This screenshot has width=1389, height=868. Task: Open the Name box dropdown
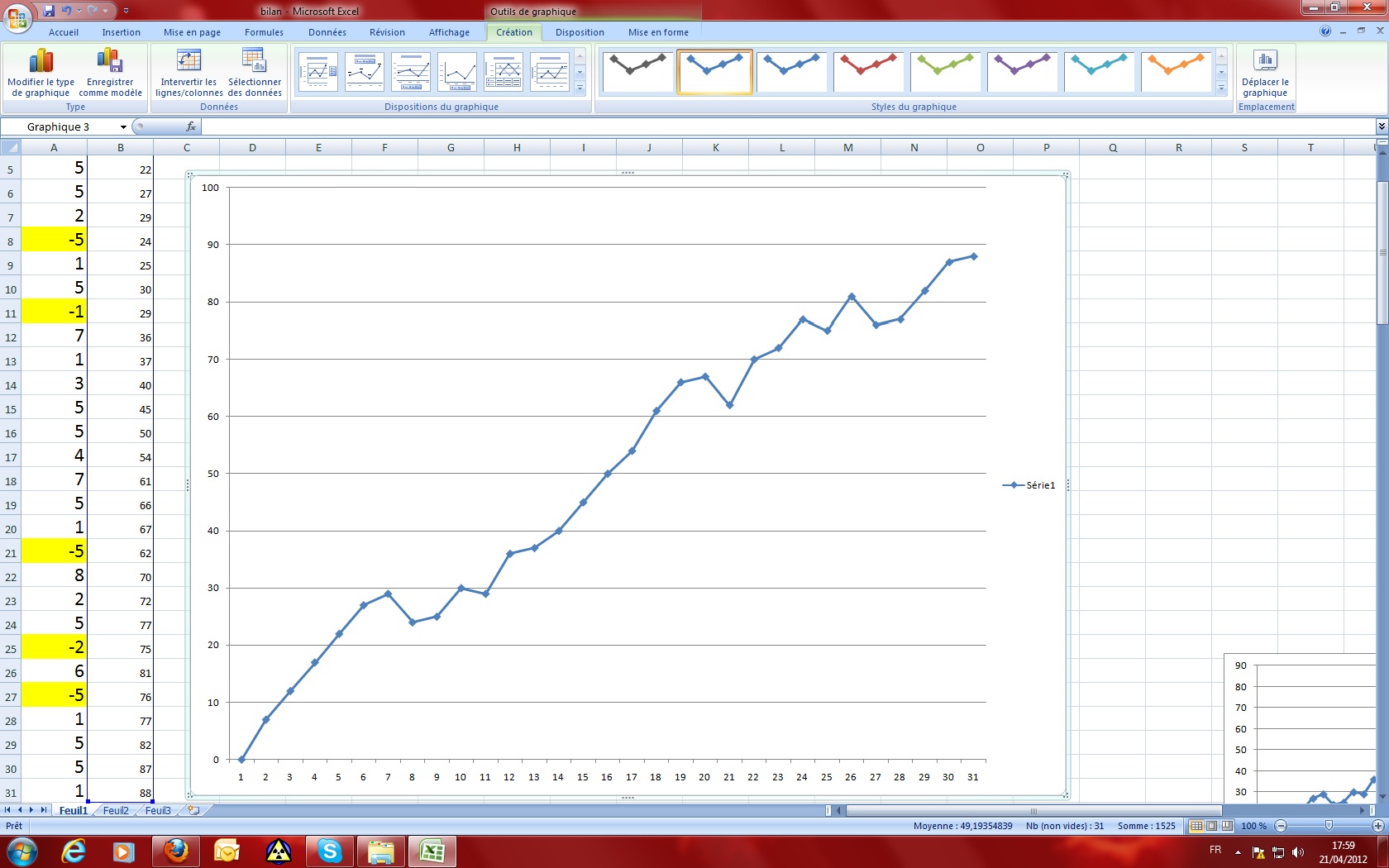pos(123,127)
